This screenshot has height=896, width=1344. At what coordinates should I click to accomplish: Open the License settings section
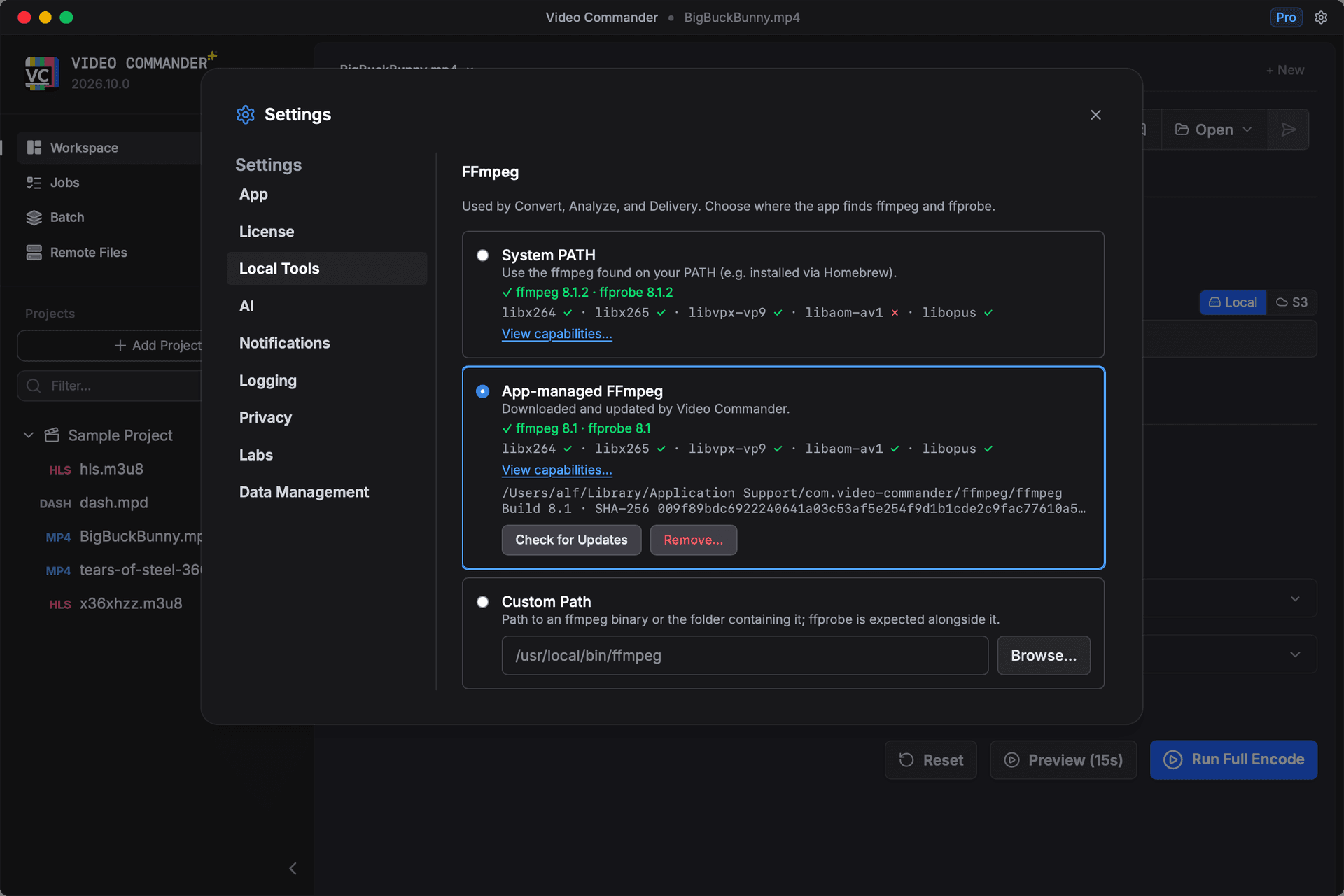[327, 232]
